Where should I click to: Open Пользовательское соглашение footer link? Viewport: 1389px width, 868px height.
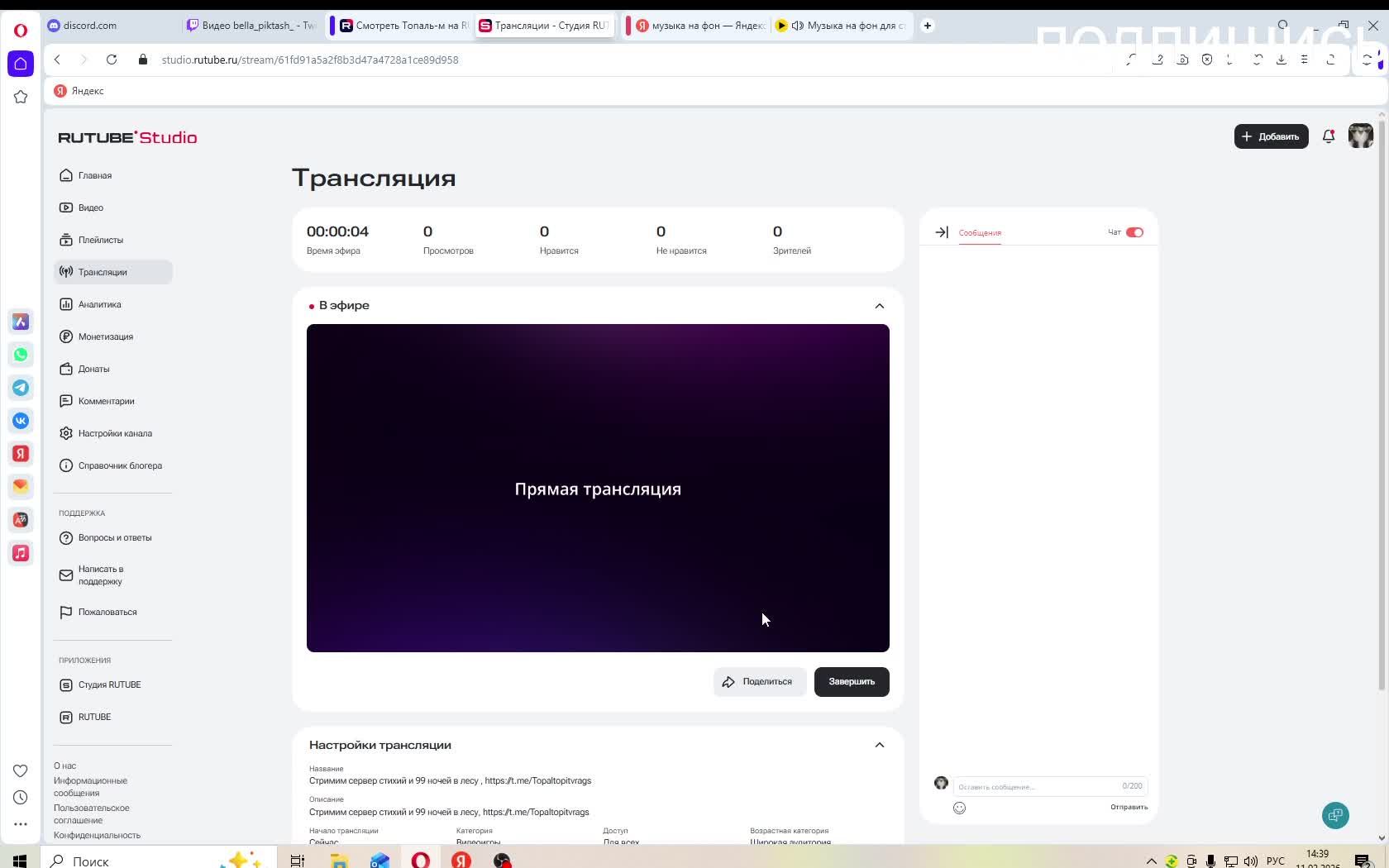[x=92, y=814]
